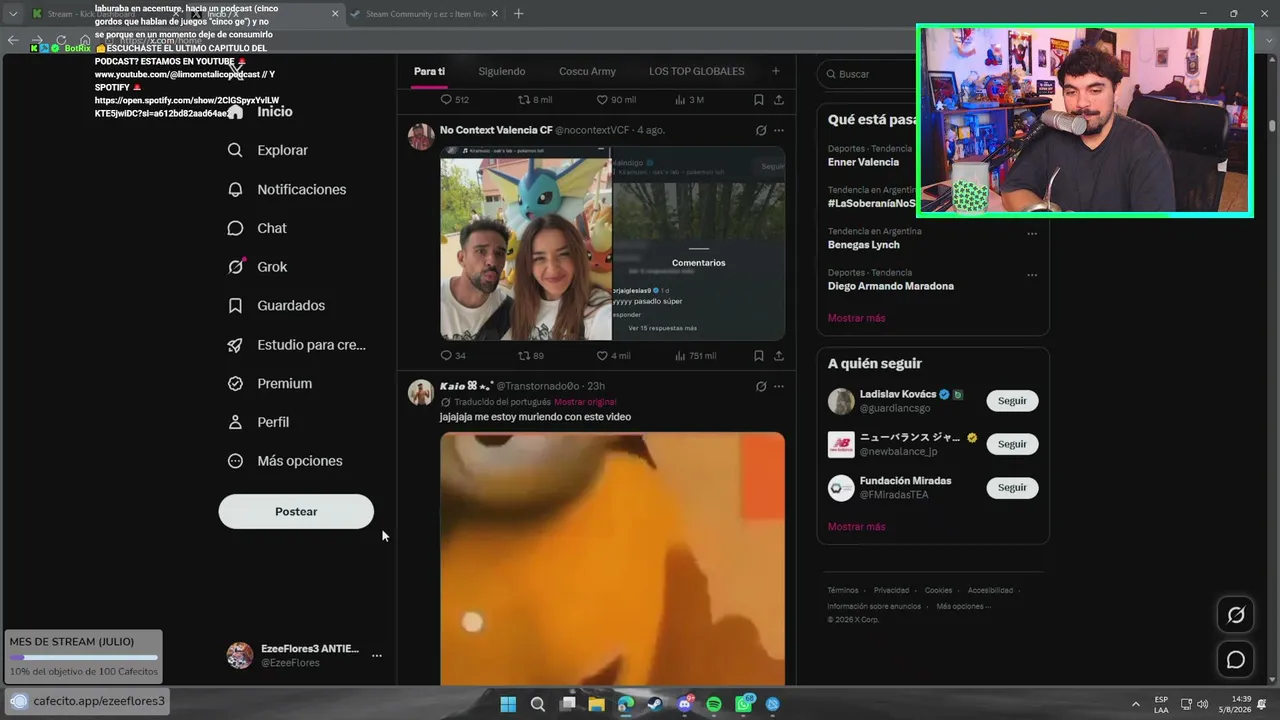Open Notificaciones from the sidebar
Screen dimensions: 1280x720
pos(287,189)
